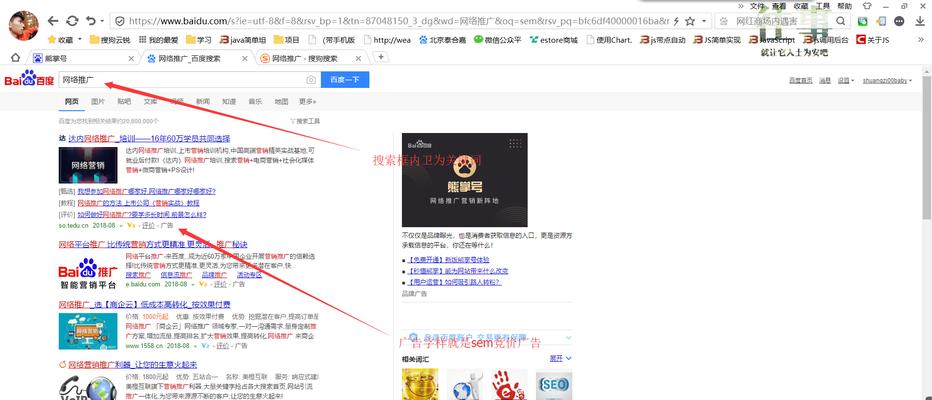Open the estore商城 bookmark

tap(553, 40)
